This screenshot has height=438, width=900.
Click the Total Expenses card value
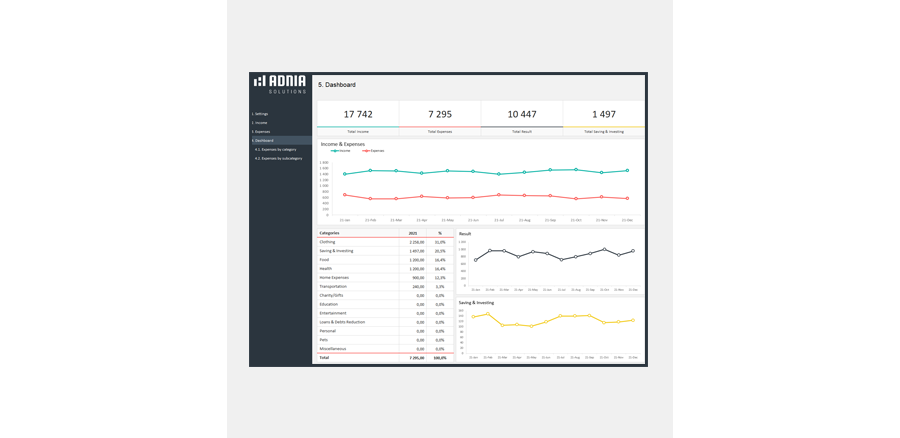(x=439, y=114)
